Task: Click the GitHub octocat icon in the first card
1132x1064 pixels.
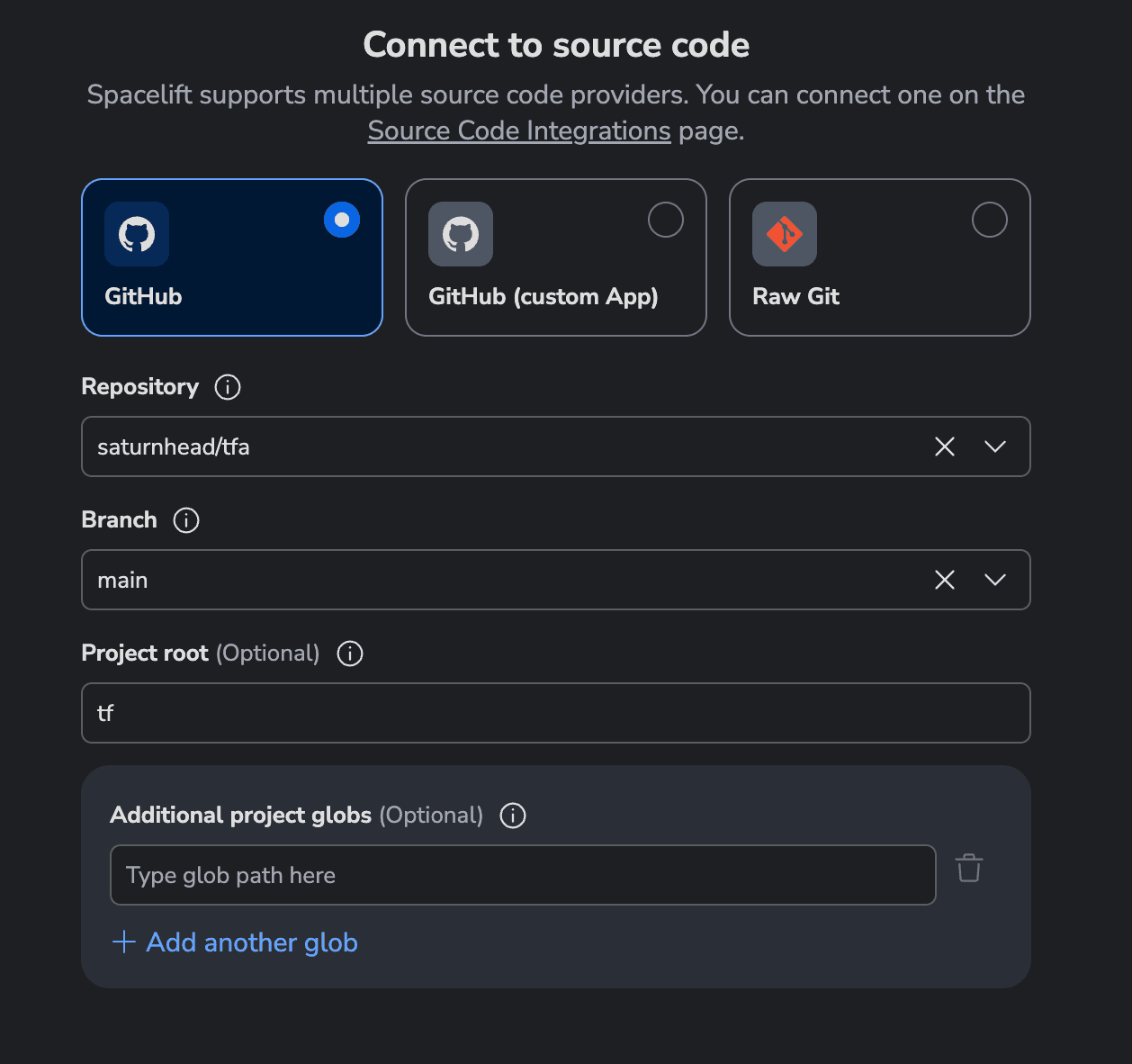Action: click(x=137, y=234)
